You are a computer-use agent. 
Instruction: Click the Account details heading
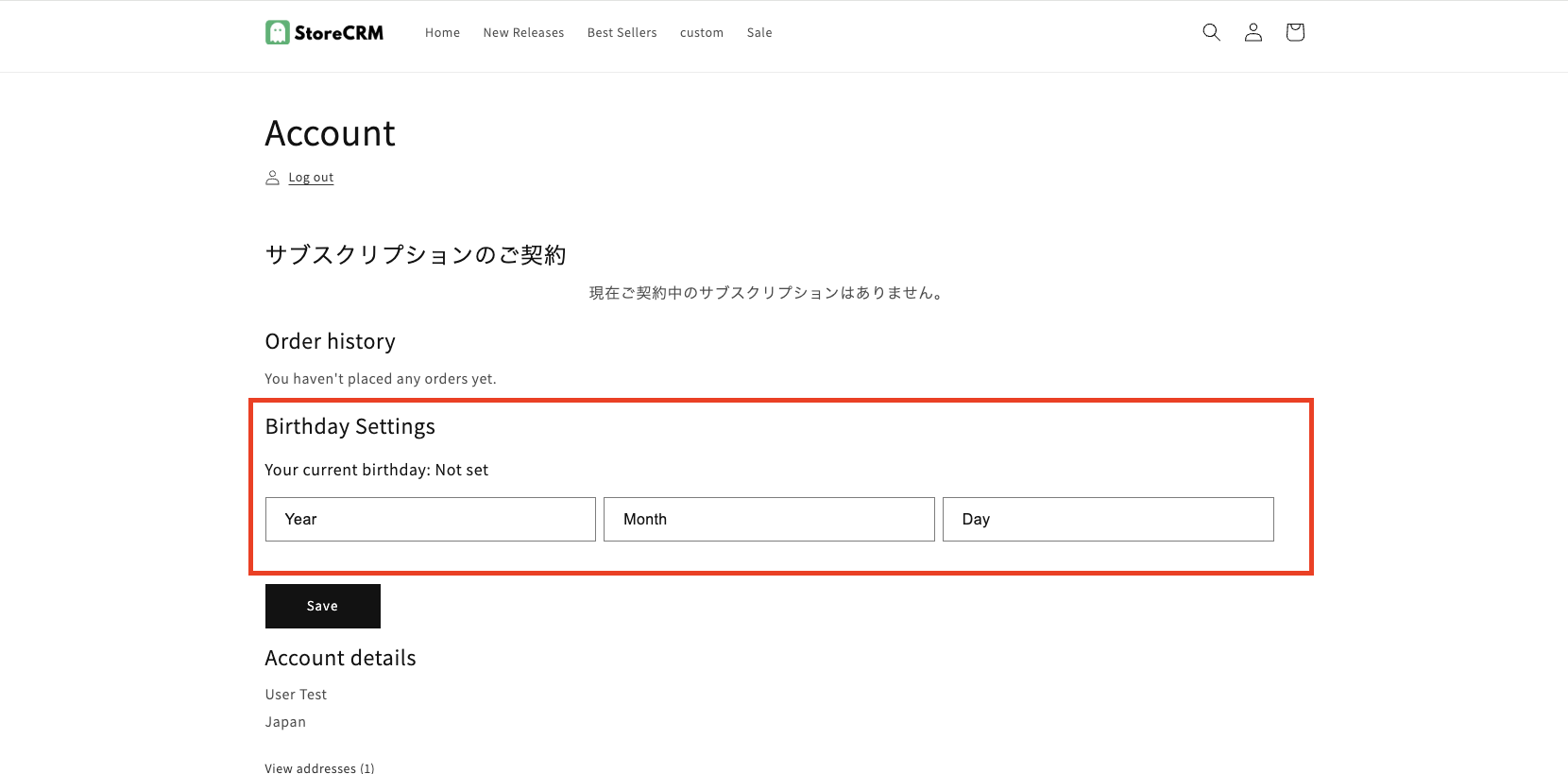click(x=340, y=658)
